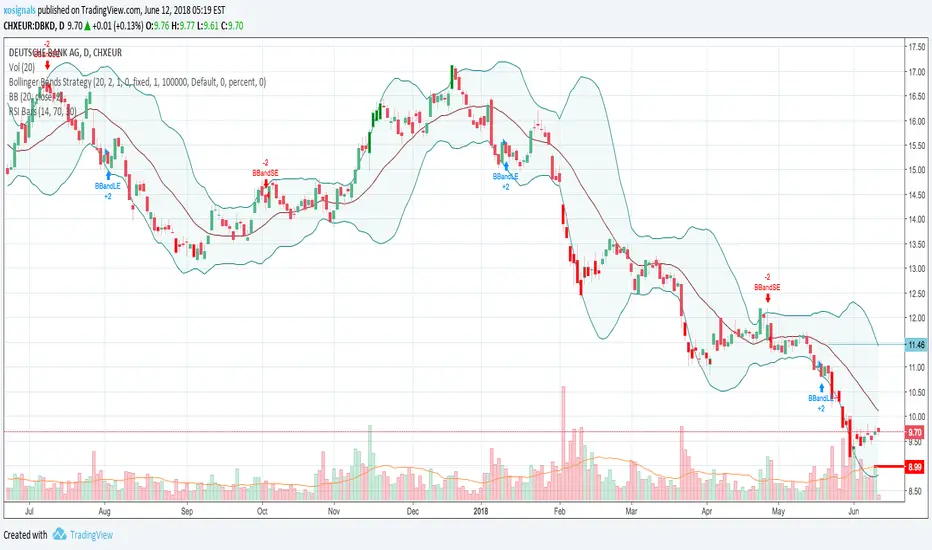Click the blue BBandLE arrow marker in August
The image size is (932, 550).
pyautogui.click(x=108, y=175)
